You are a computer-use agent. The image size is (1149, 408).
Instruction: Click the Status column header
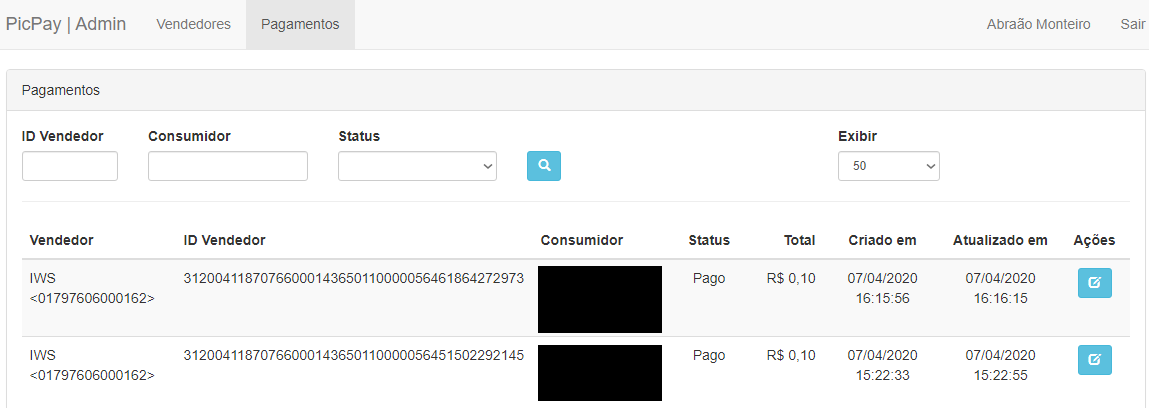[709, 240]
